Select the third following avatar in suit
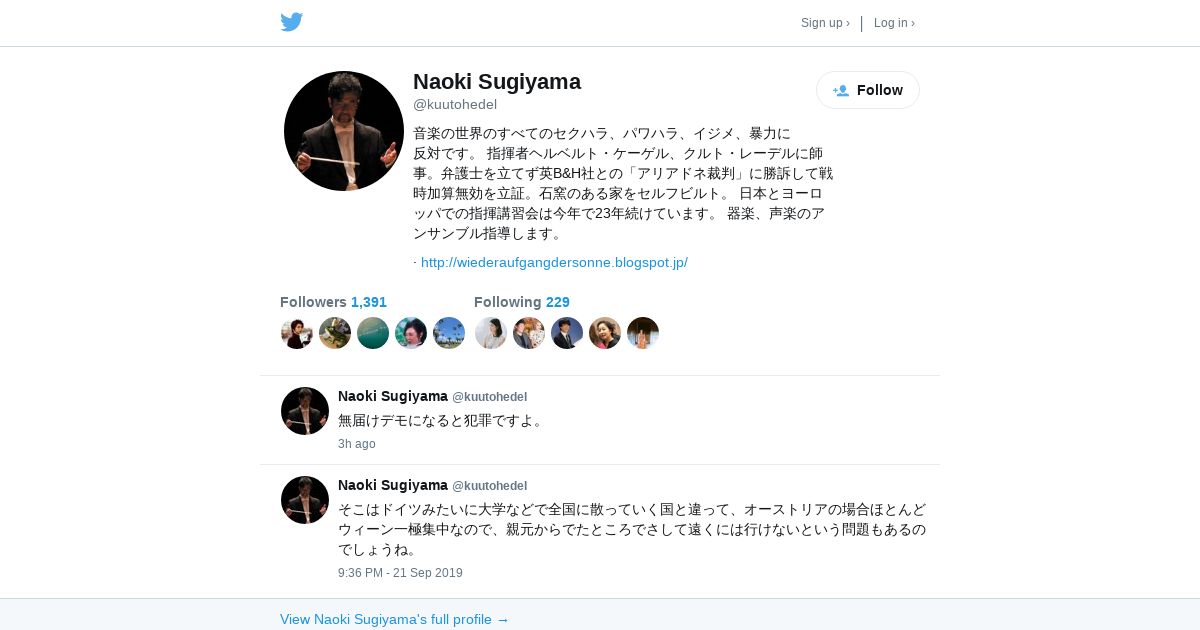This screenshot has height=630, width=1200. (567, 333)
